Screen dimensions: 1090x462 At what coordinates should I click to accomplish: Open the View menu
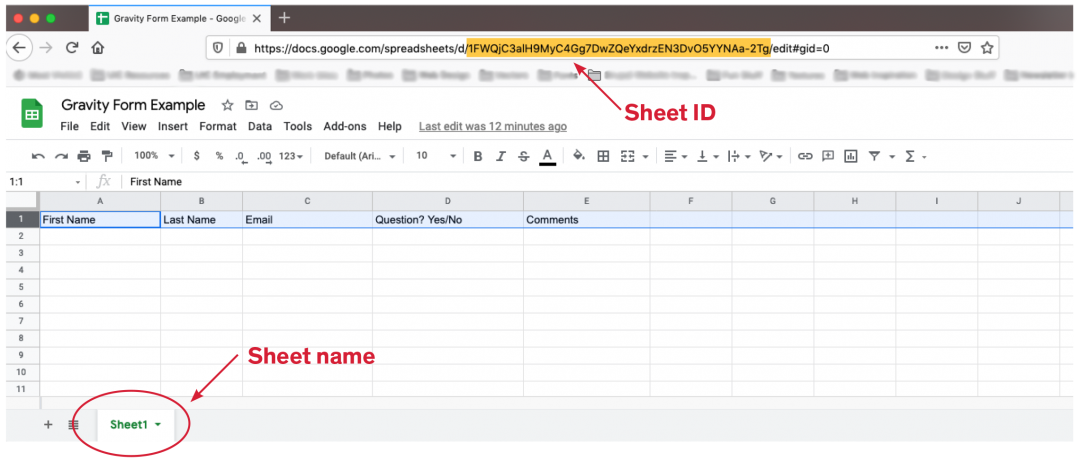point(133,126)
